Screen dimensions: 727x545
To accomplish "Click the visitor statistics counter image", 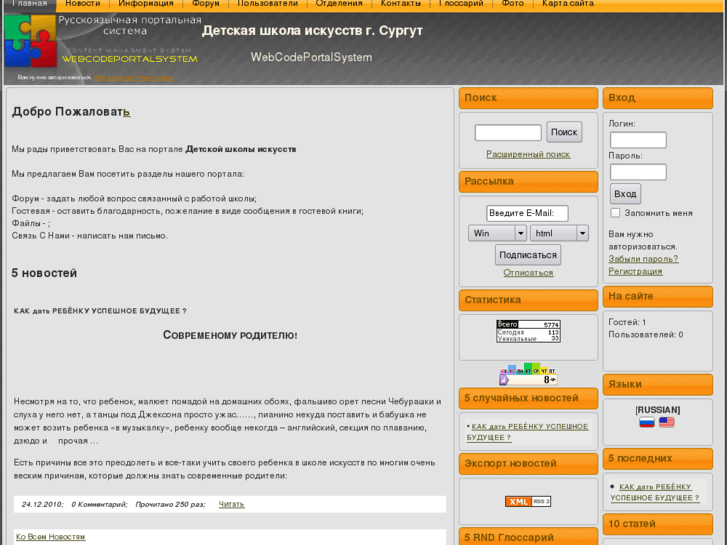I will coord(528,331).
